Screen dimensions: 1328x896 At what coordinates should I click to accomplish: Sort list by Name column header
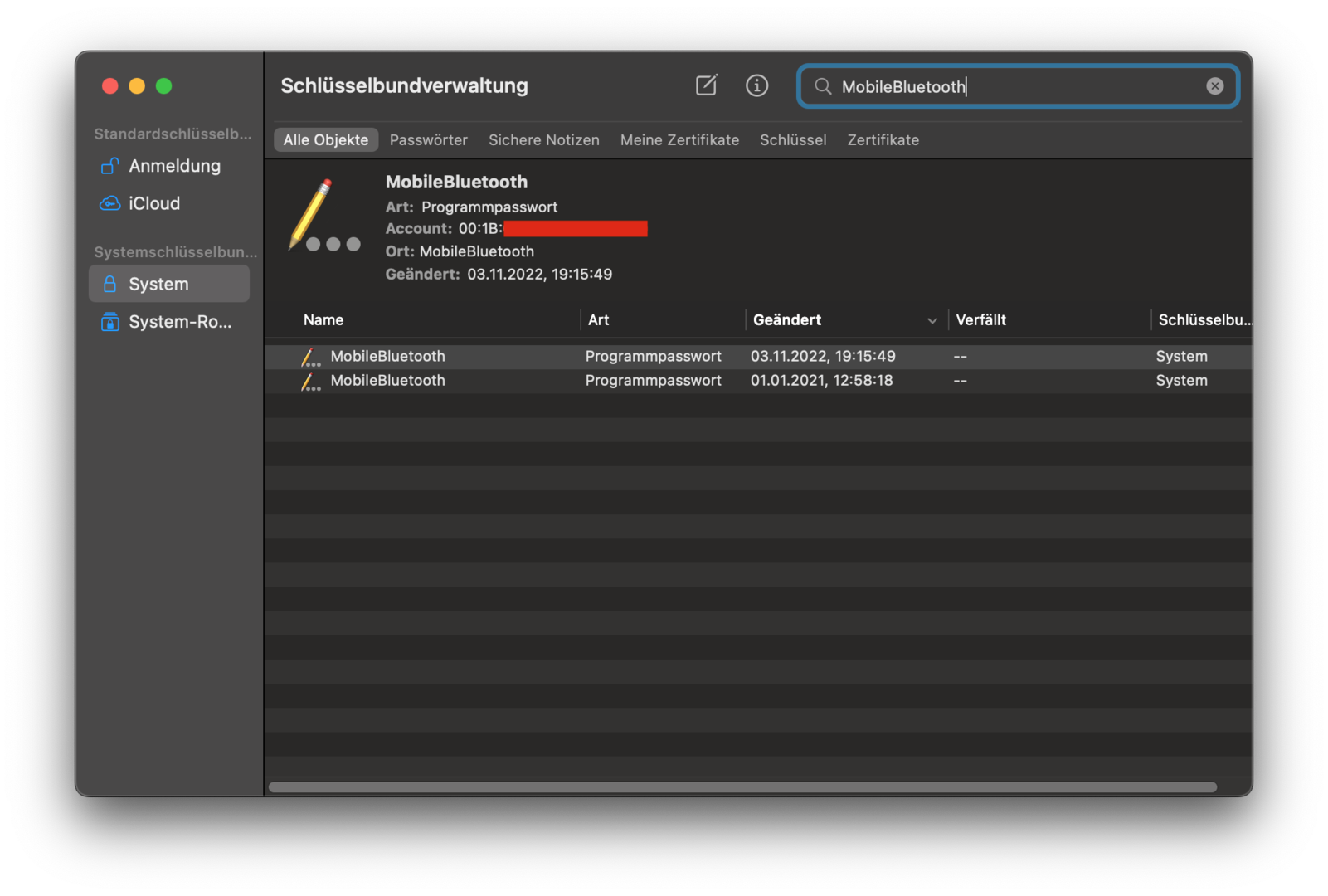[323, 320]
